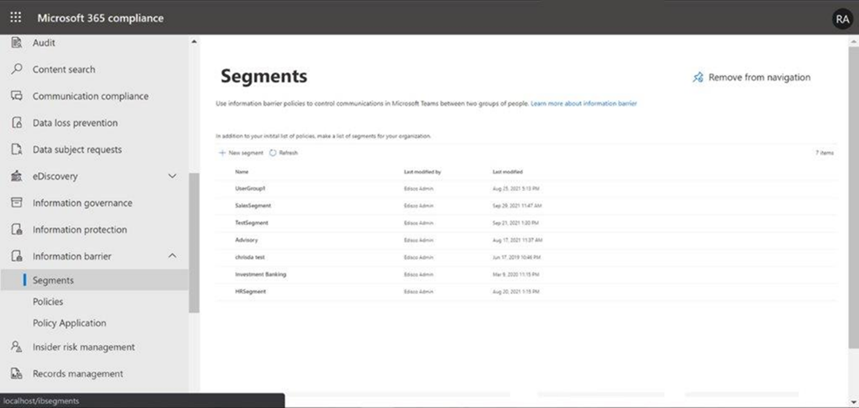The height and width of the screenshot is (408, 859).
Task: Select Segments under Information barrier
Action: point(94,280)
